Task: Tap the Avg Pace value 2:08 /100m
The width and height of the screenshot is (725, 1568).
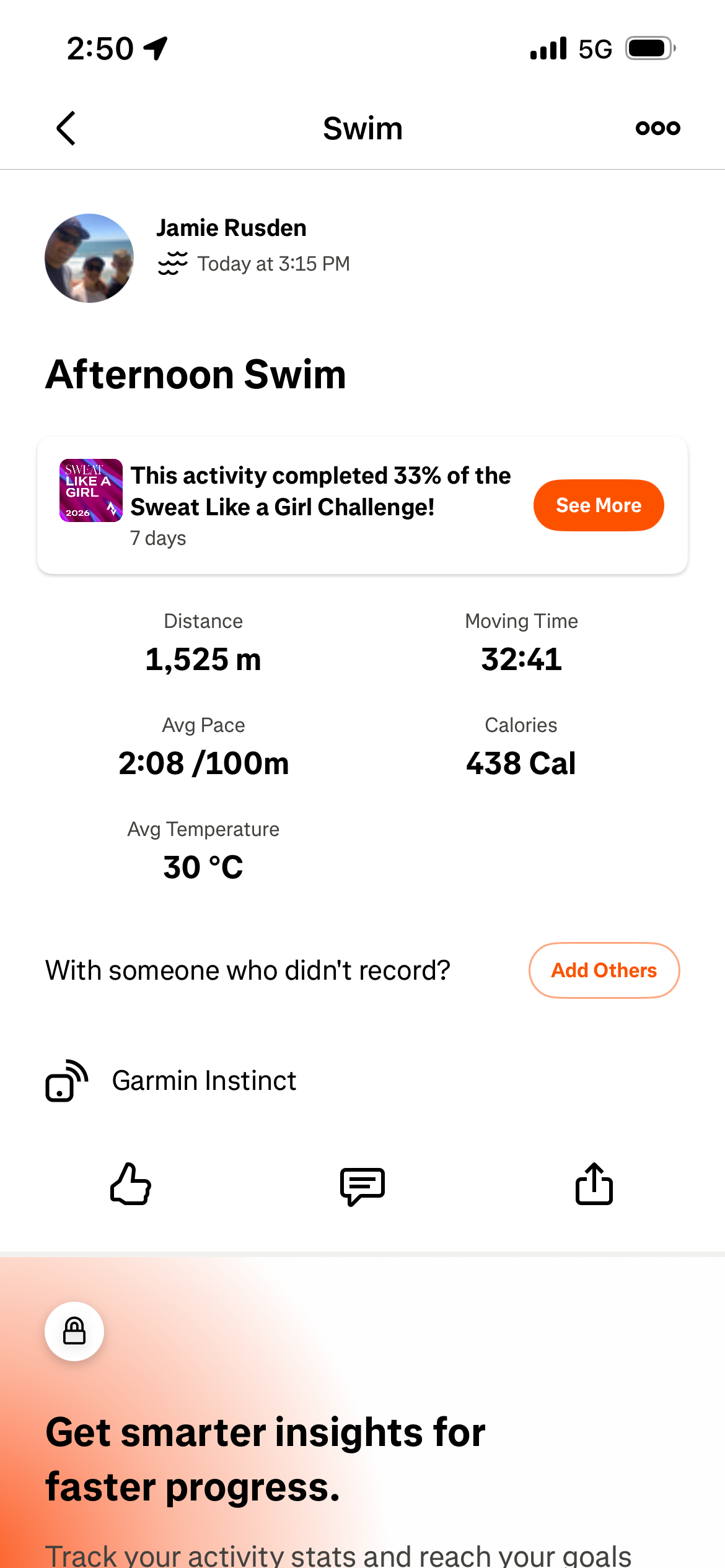Action: 203,763
